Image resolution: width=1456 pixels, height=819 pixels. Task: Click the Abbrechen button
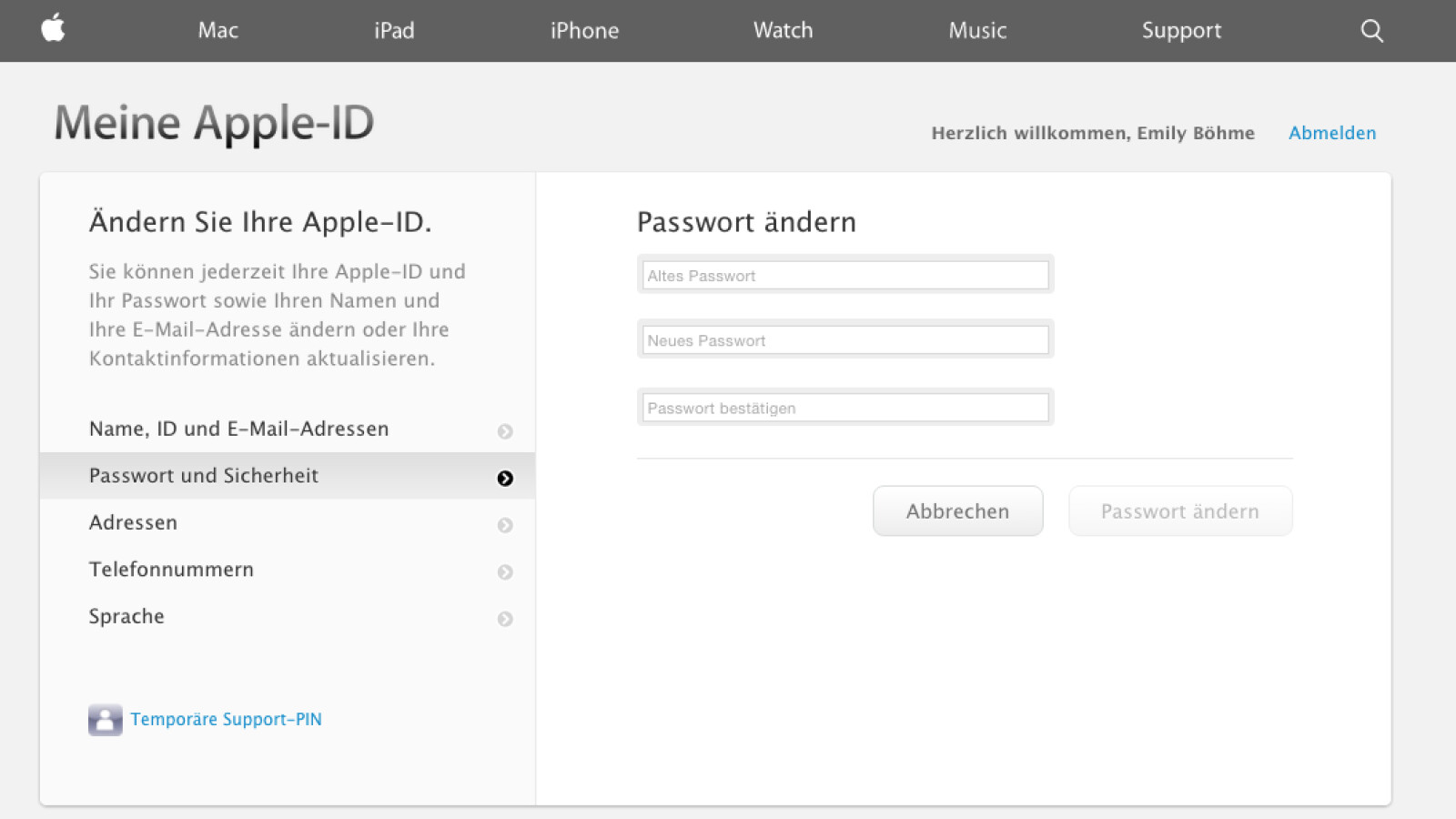[957, 511]
